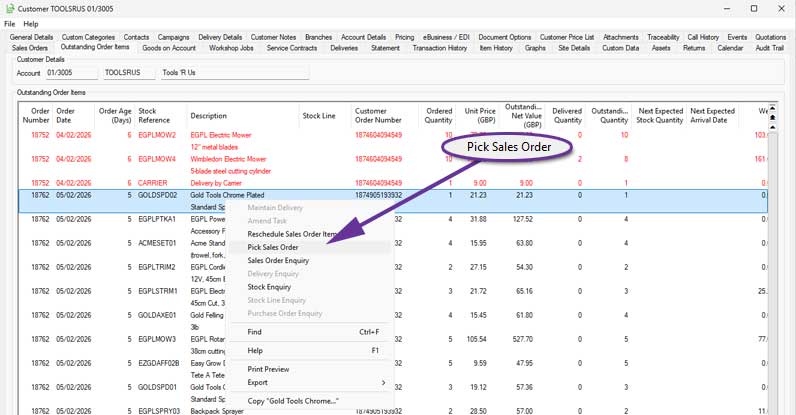Viewport: 796px width, 415px height.
Task: Click Find in the context menu
Action: coord(255,332)
